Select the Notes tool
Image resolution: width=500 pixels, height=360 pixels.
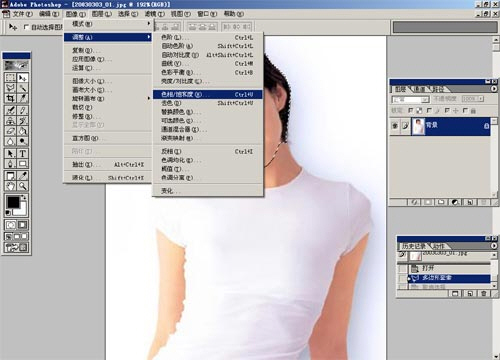tap(10, 175)
